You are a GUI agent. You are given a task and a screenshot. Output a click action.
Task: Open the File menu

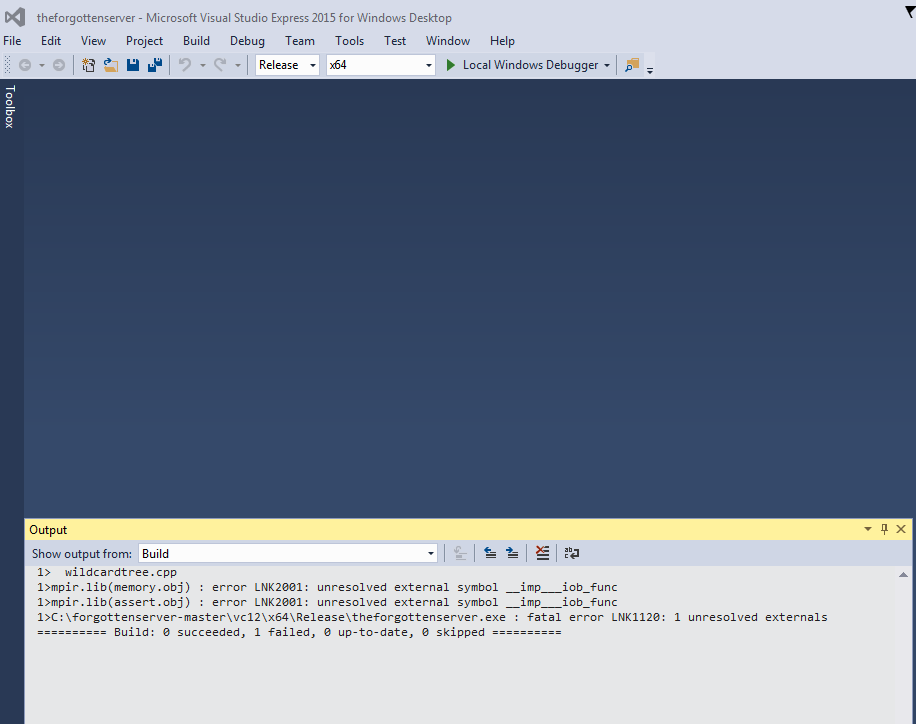click(12, 41)
